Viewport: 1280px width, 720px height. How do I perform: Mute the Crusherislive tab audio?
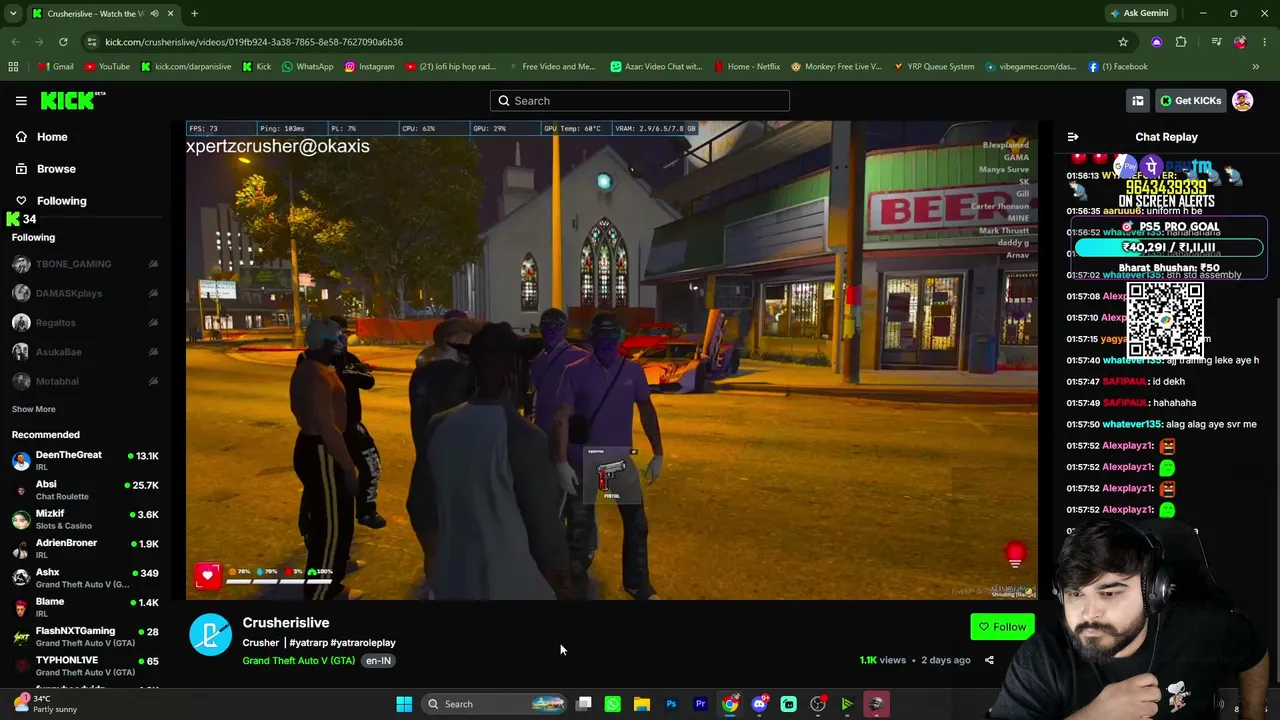[x=154, y=13]
